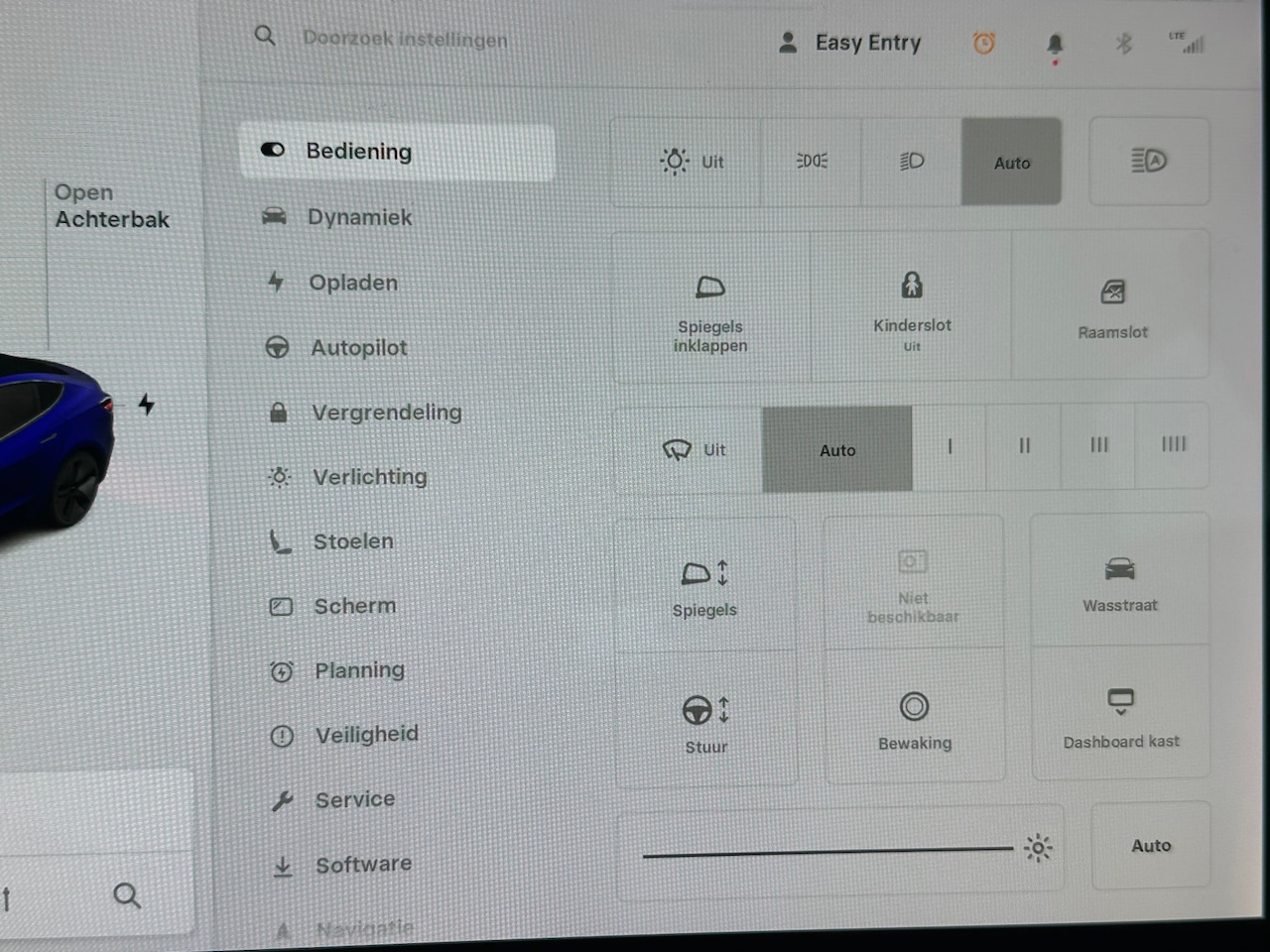
Task: Tap the notification bell icon
Action: [1055, 45]
